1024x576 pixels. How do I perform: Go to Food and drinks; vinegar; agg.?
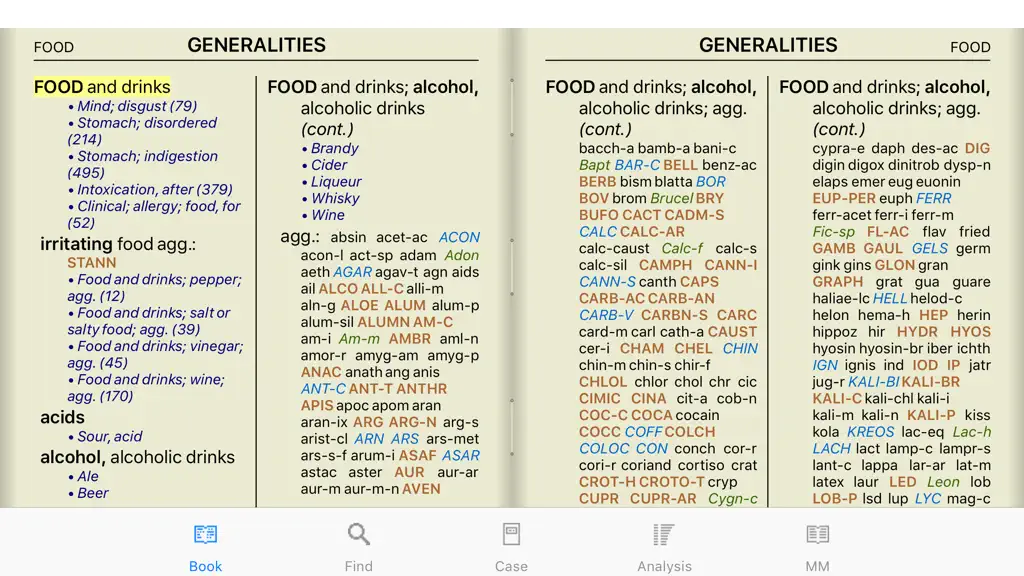(155, 354)
